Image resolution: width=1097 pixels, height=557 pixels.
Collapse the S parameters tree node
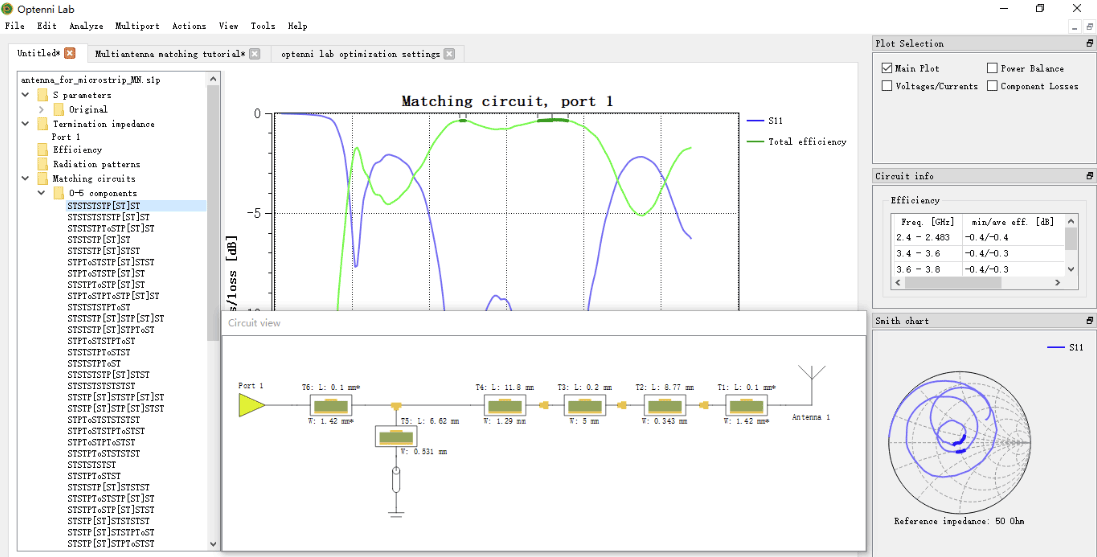click(x=26, y=94)
